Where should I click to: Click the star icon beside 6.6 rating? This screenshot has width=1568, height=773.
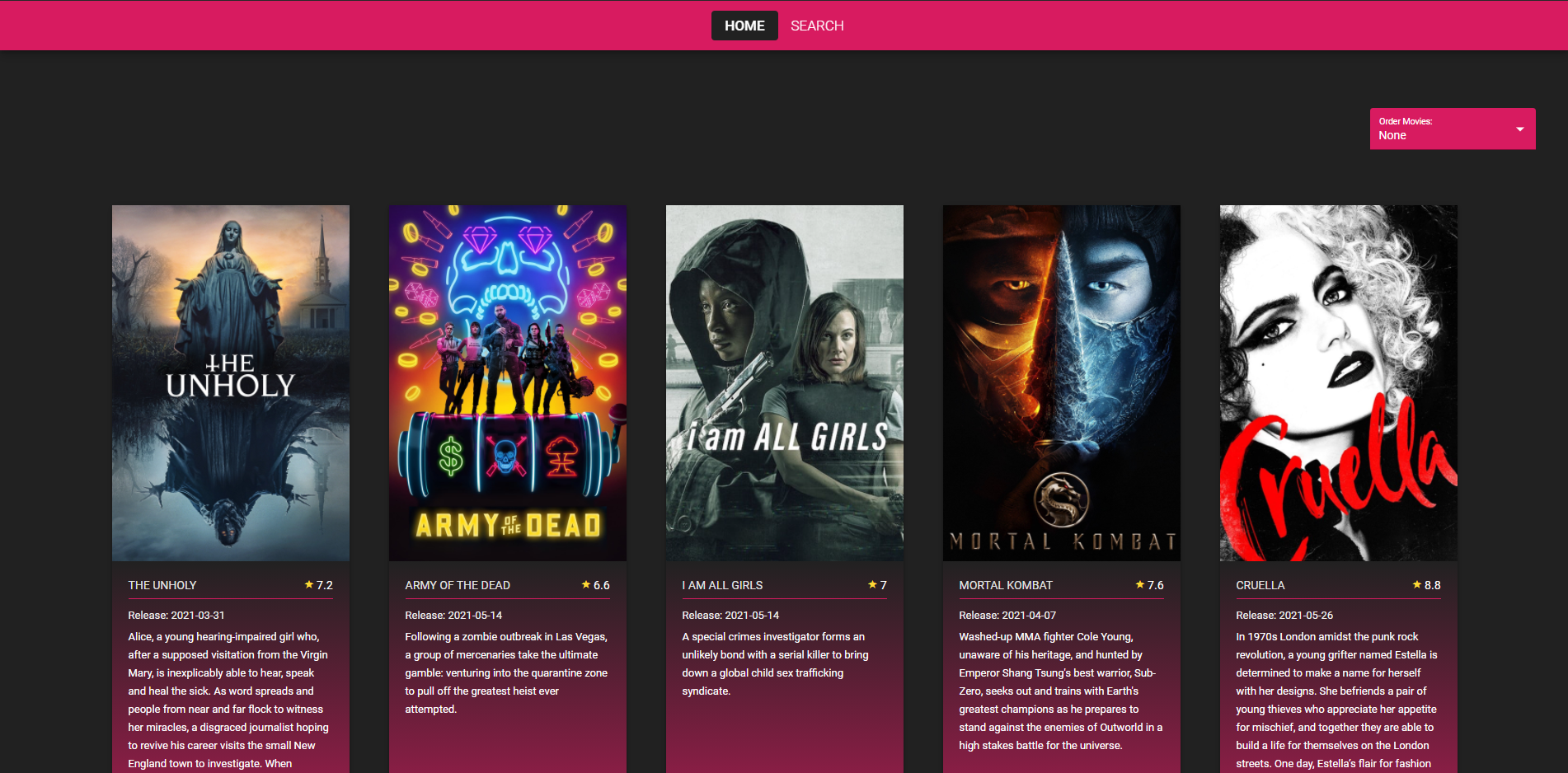(x=586, y=584)
